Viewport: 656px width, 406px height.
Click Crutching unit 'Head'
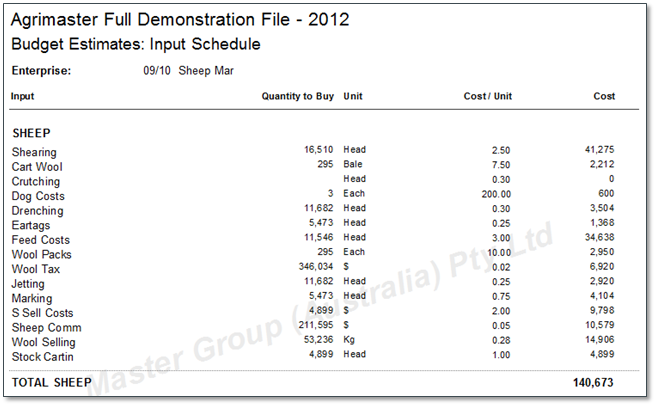coord(354,179)
